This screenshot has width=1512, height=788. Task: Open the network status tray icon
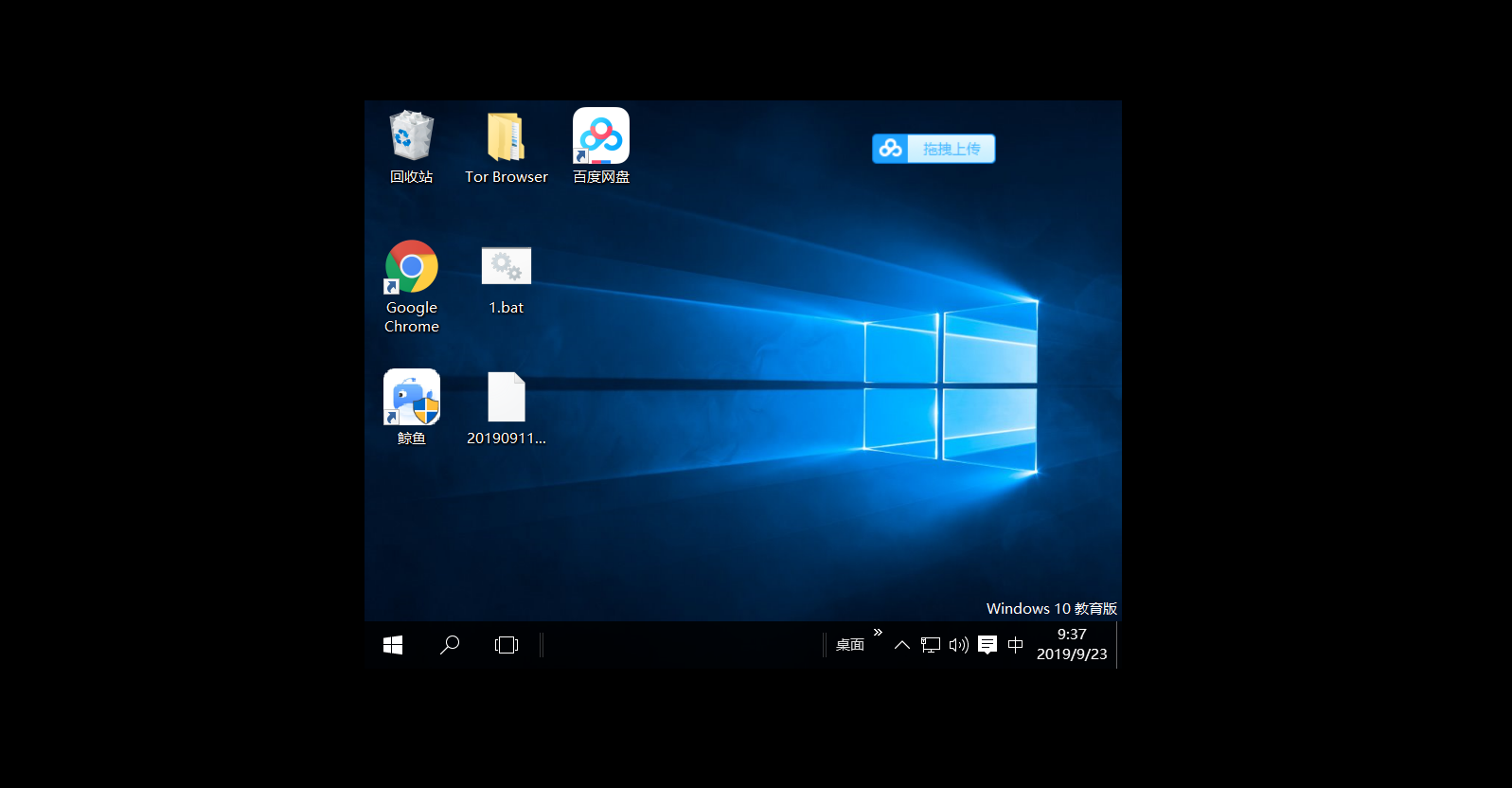point(931,645)
